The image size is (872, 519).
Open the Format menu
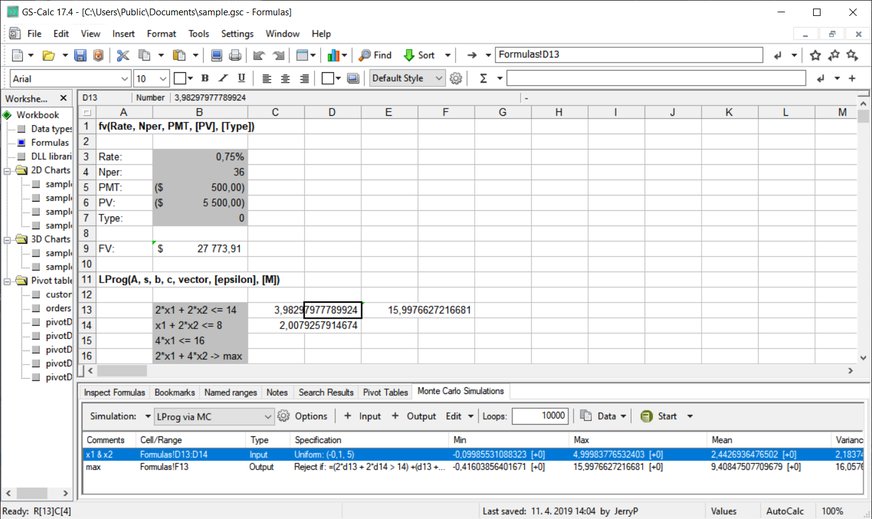coord(161,33)
